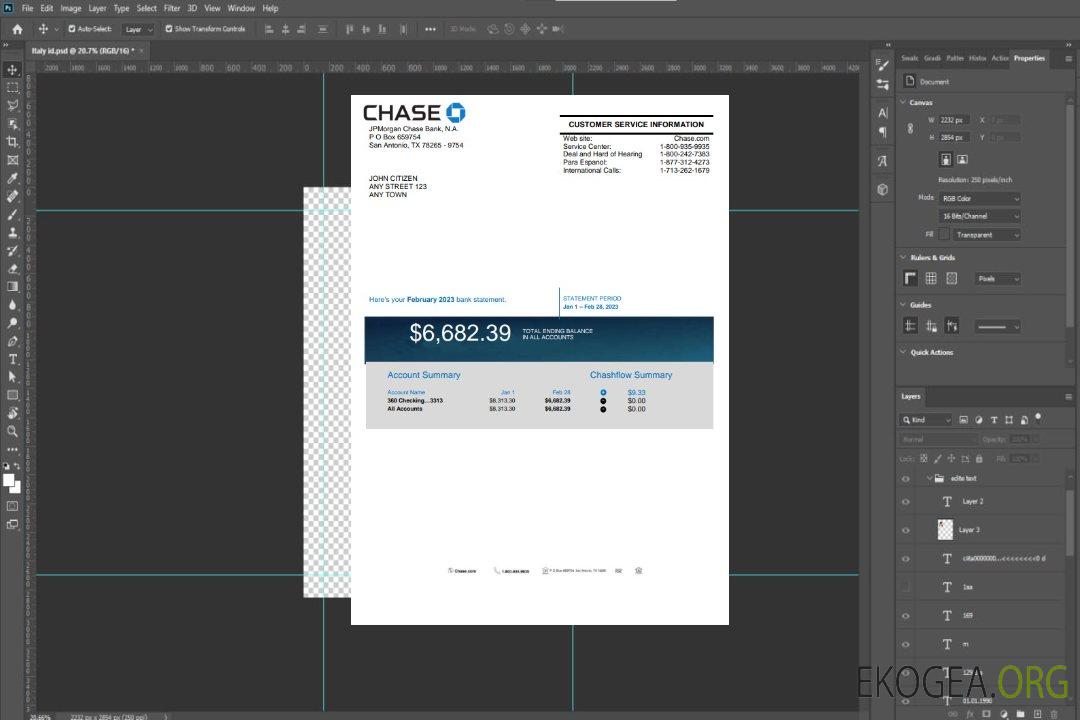Select the Pen tool
This screenshot has width=1080, height=720.
pos(12,341)
